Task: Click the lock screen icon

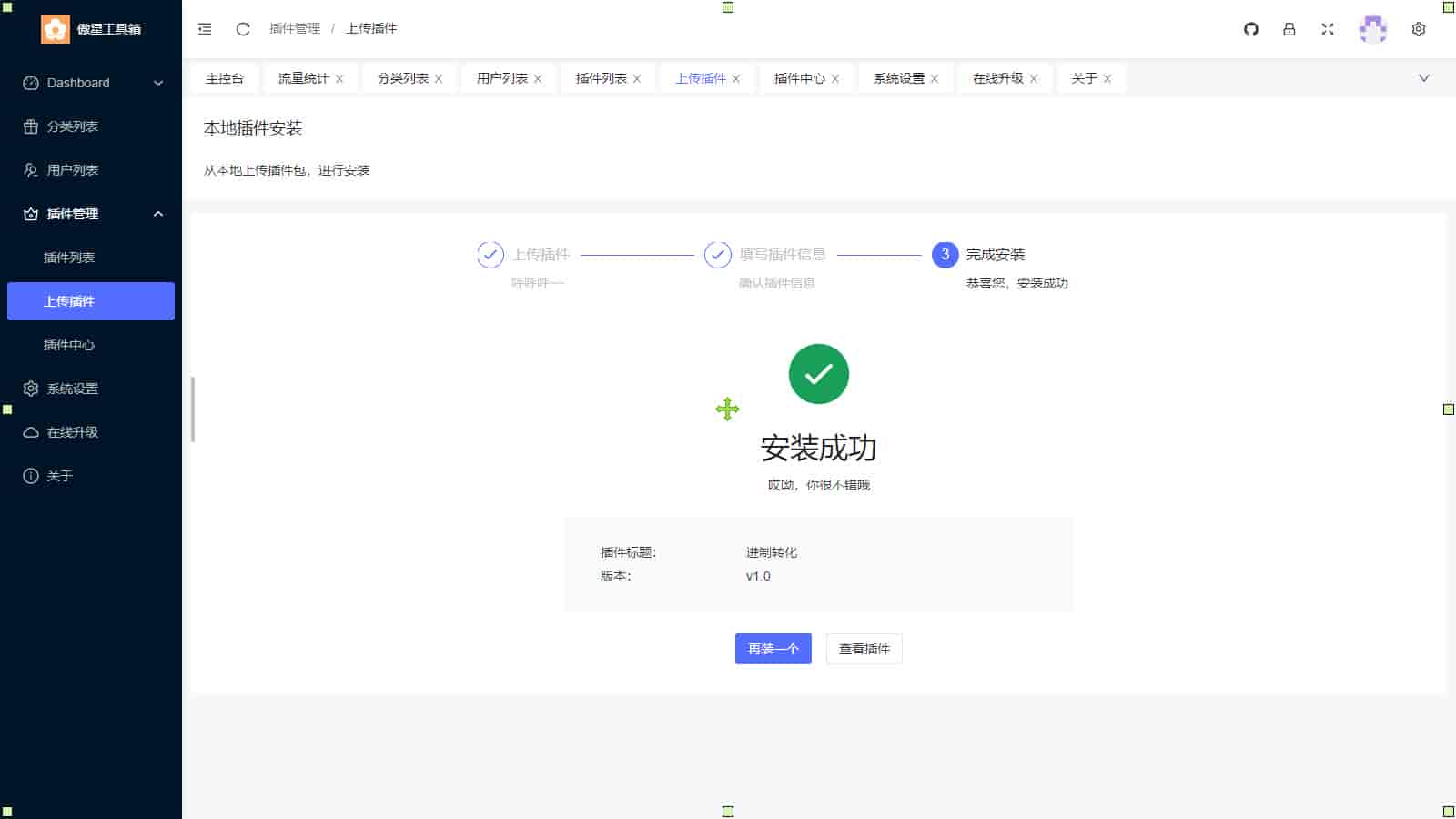Action: coord(1289,29)
